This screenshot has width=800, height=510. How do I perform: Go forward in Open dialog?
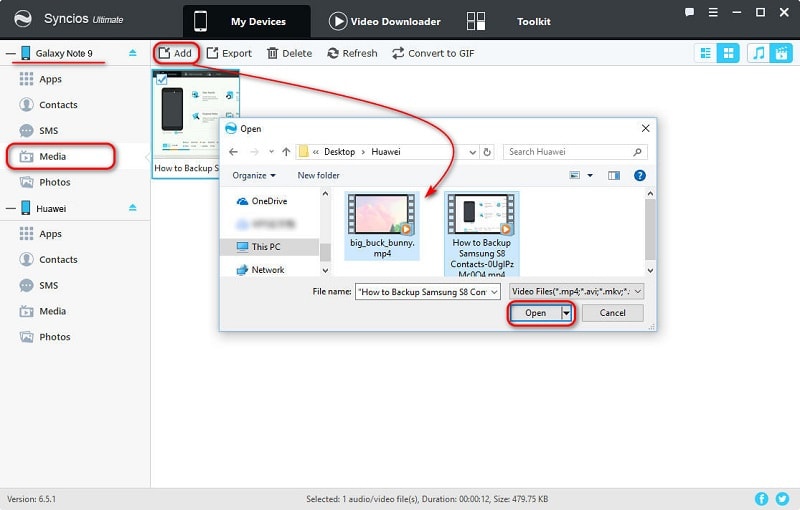254,152
